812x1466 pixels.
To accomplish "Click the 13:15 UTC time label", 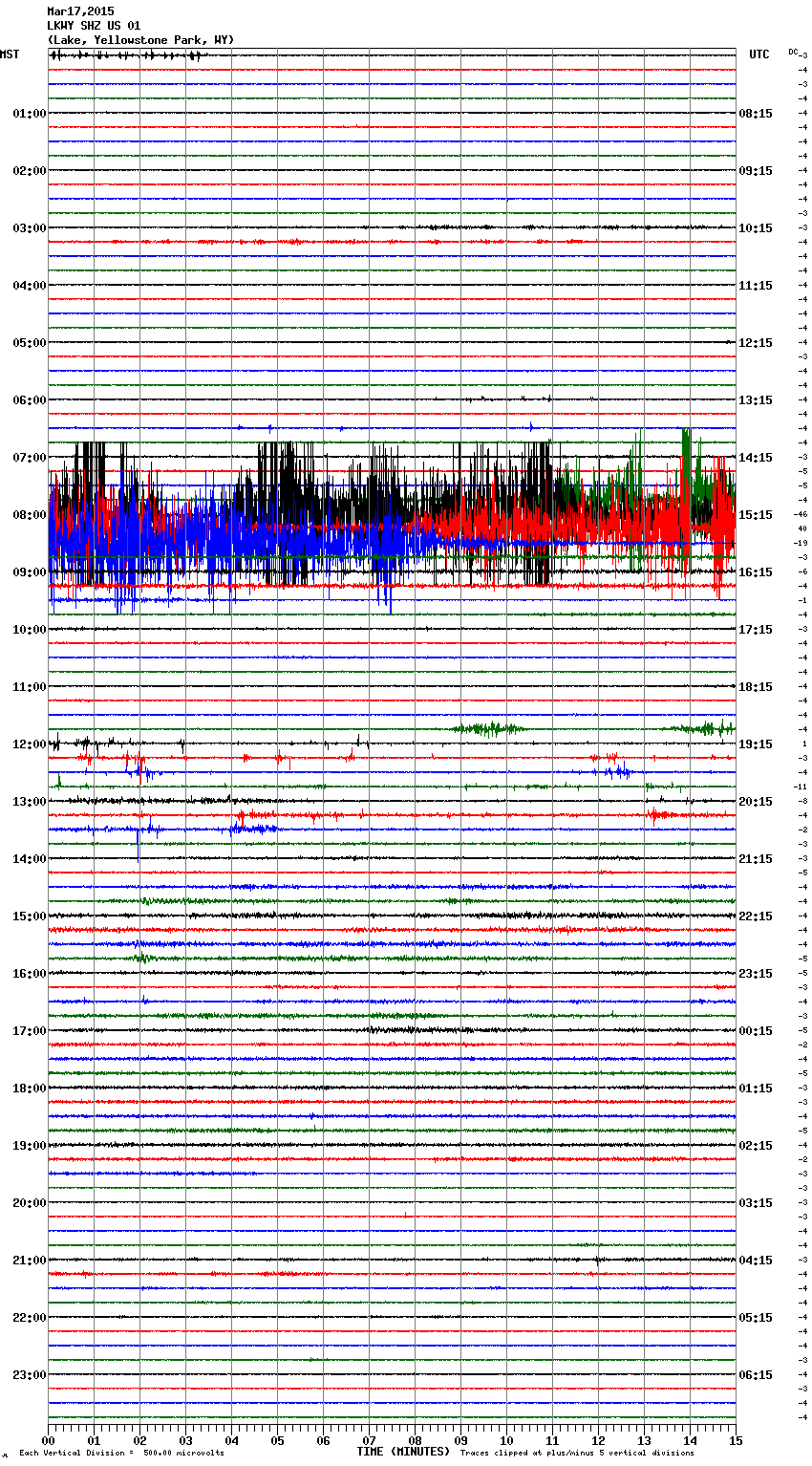I will (x=756, y=400).
